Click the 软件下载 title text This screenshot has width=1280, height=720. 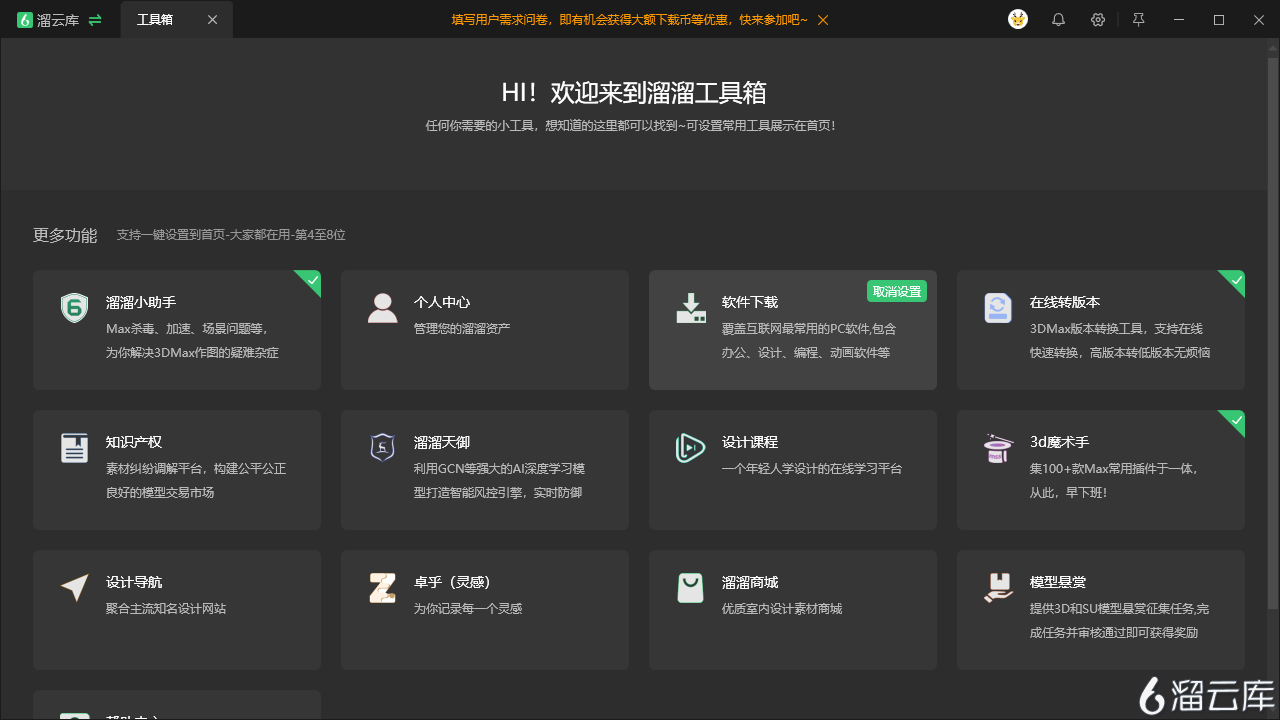click(x=750, y=302)
